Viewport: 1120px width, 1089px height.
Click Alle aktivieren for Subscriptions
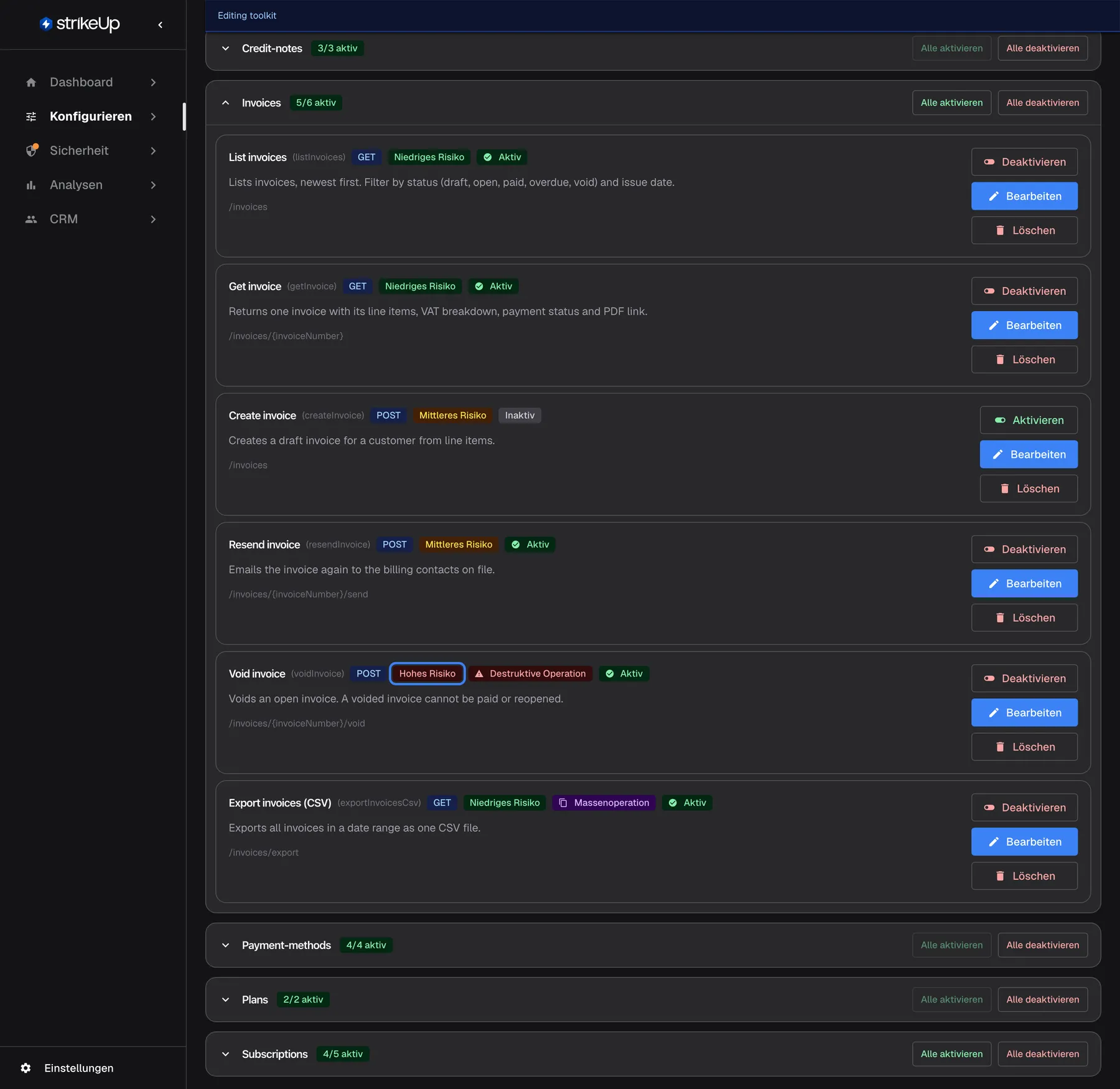coord(951,1054)
